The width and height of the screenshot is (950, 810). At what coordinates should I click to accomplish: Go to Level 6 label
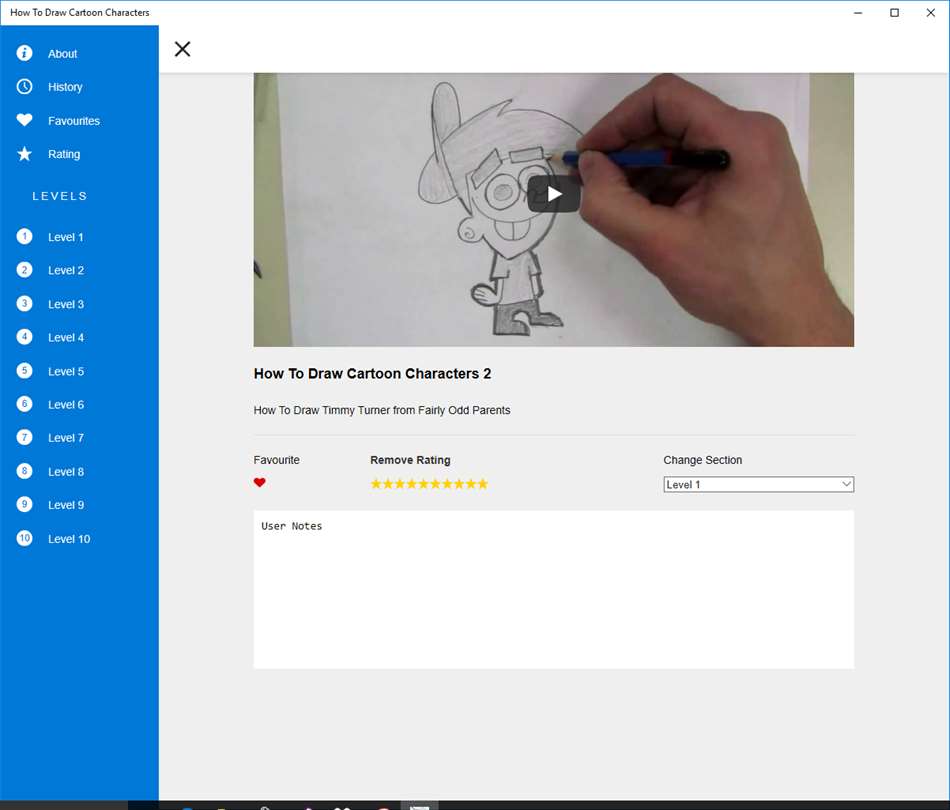point(65,405)
